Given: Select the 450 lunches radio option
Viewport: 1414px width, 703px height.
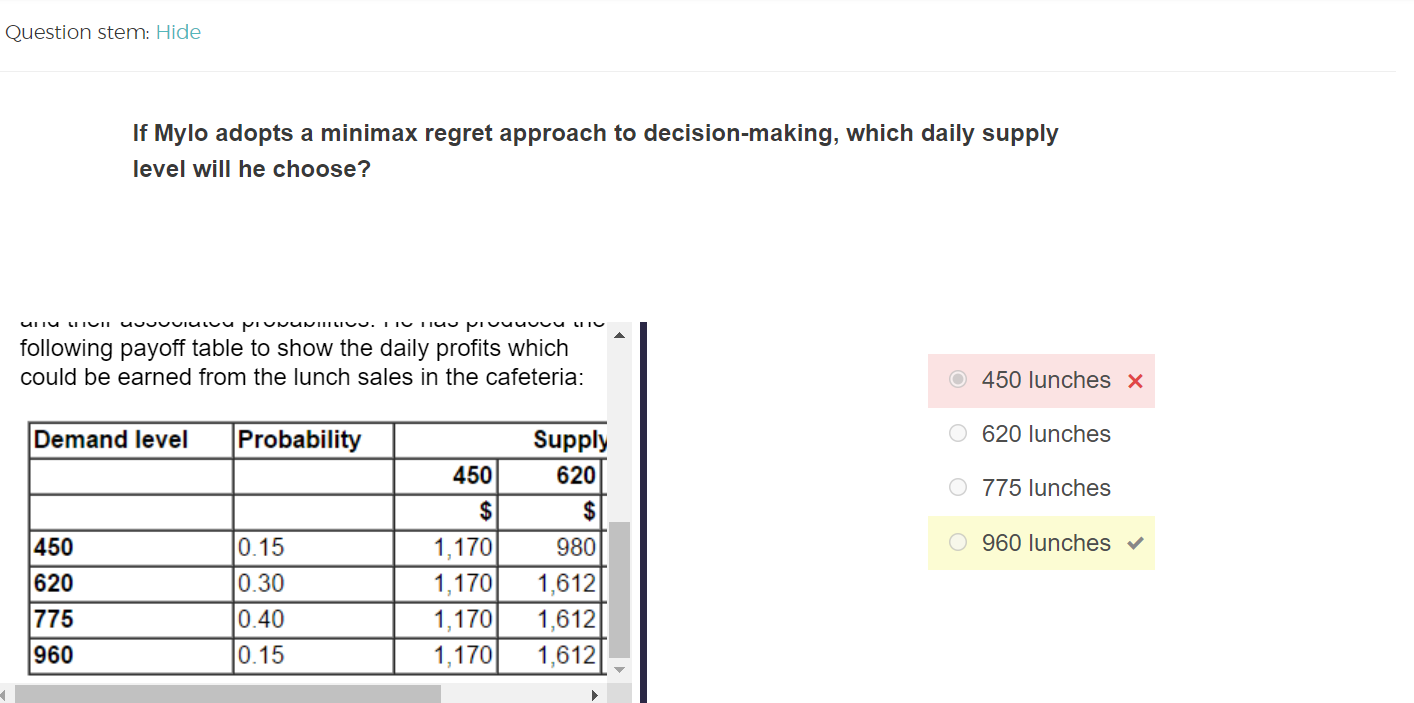Looking at the screenshot, I should [x=958, y=380].
